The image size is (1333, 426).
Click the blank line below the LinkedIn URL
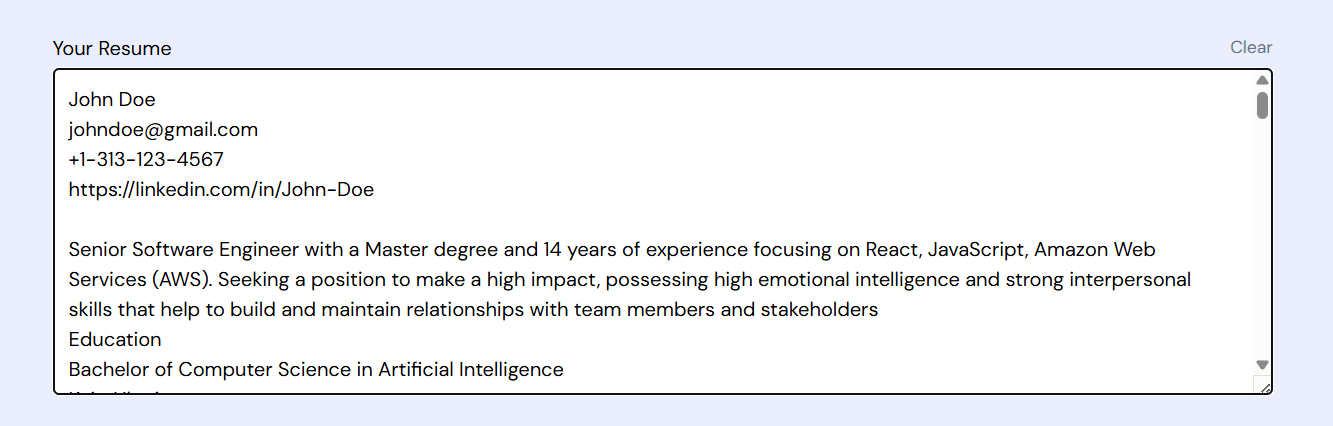[x=400, y=220]
